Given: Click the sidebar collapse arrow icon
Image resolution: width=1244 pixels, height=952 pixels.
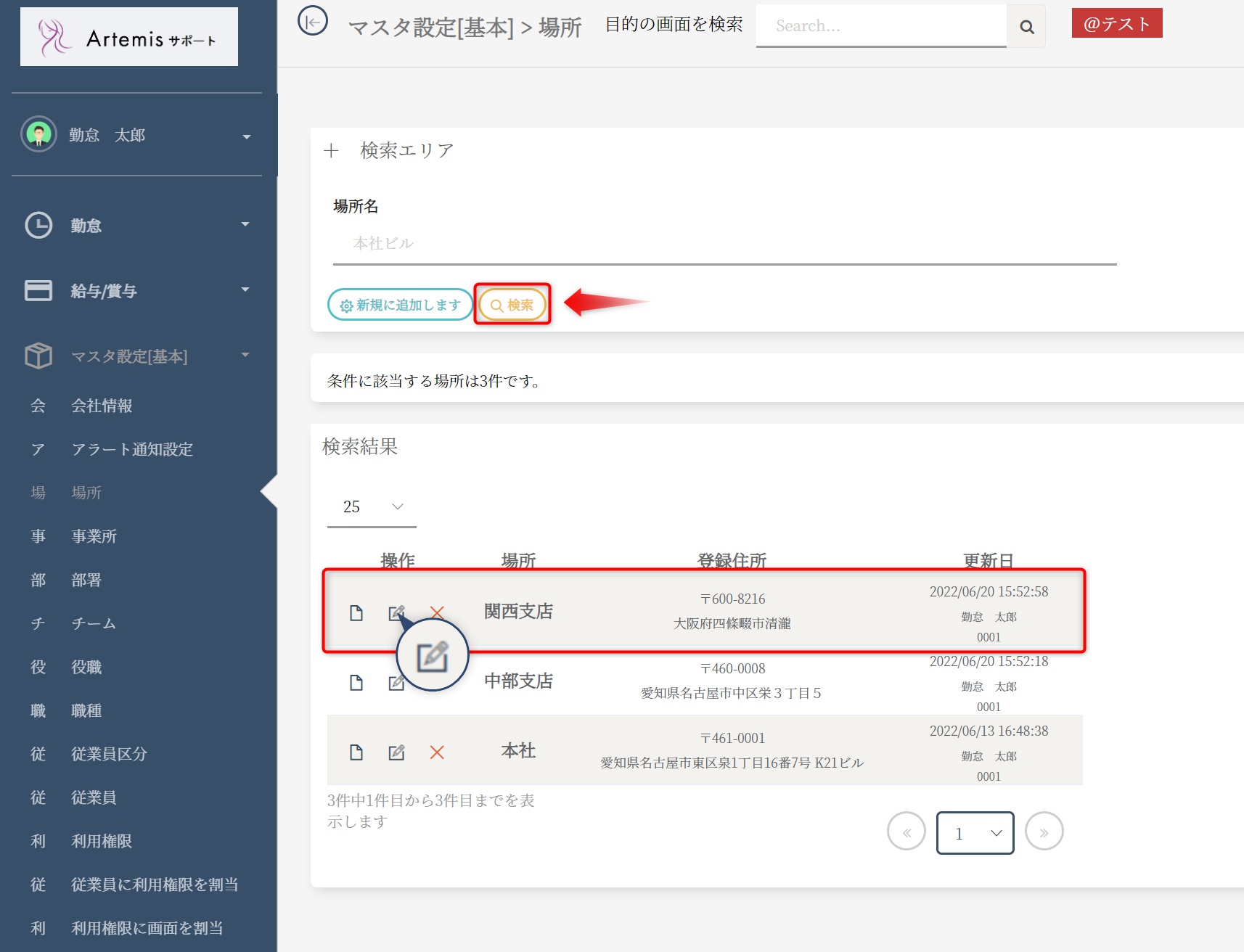Looking at the screenshot, I should (313, 22).
